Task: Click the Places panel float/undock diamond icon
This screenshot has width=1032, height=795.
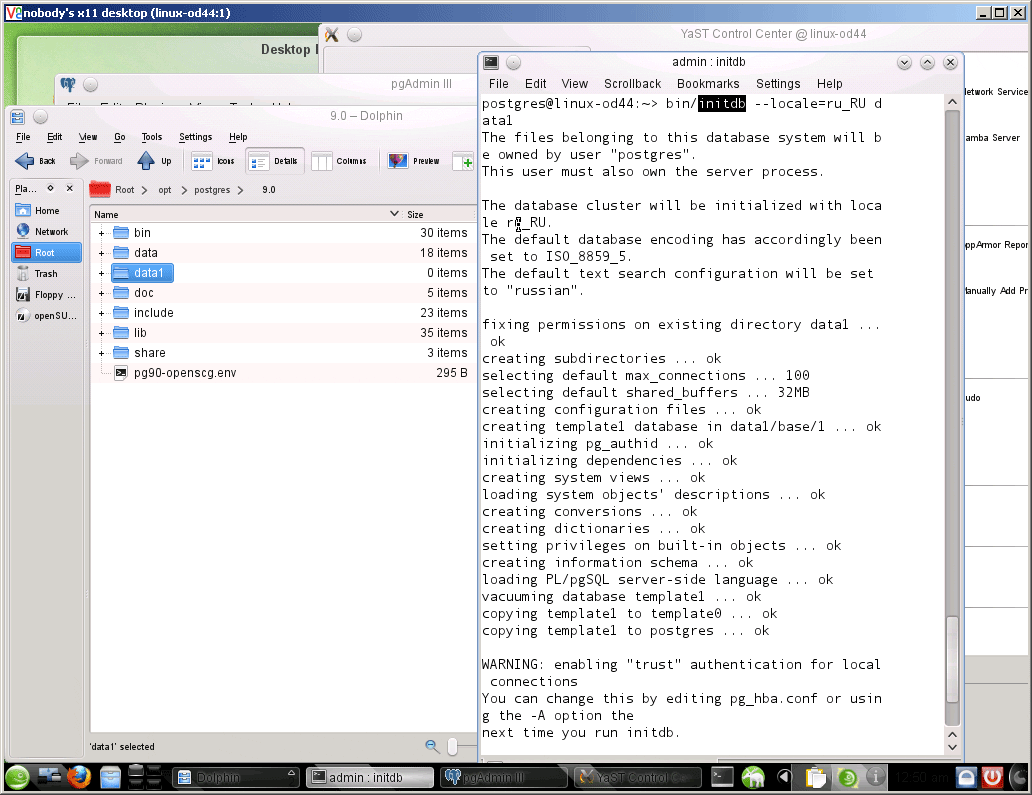Action: [x=50, y=188]
